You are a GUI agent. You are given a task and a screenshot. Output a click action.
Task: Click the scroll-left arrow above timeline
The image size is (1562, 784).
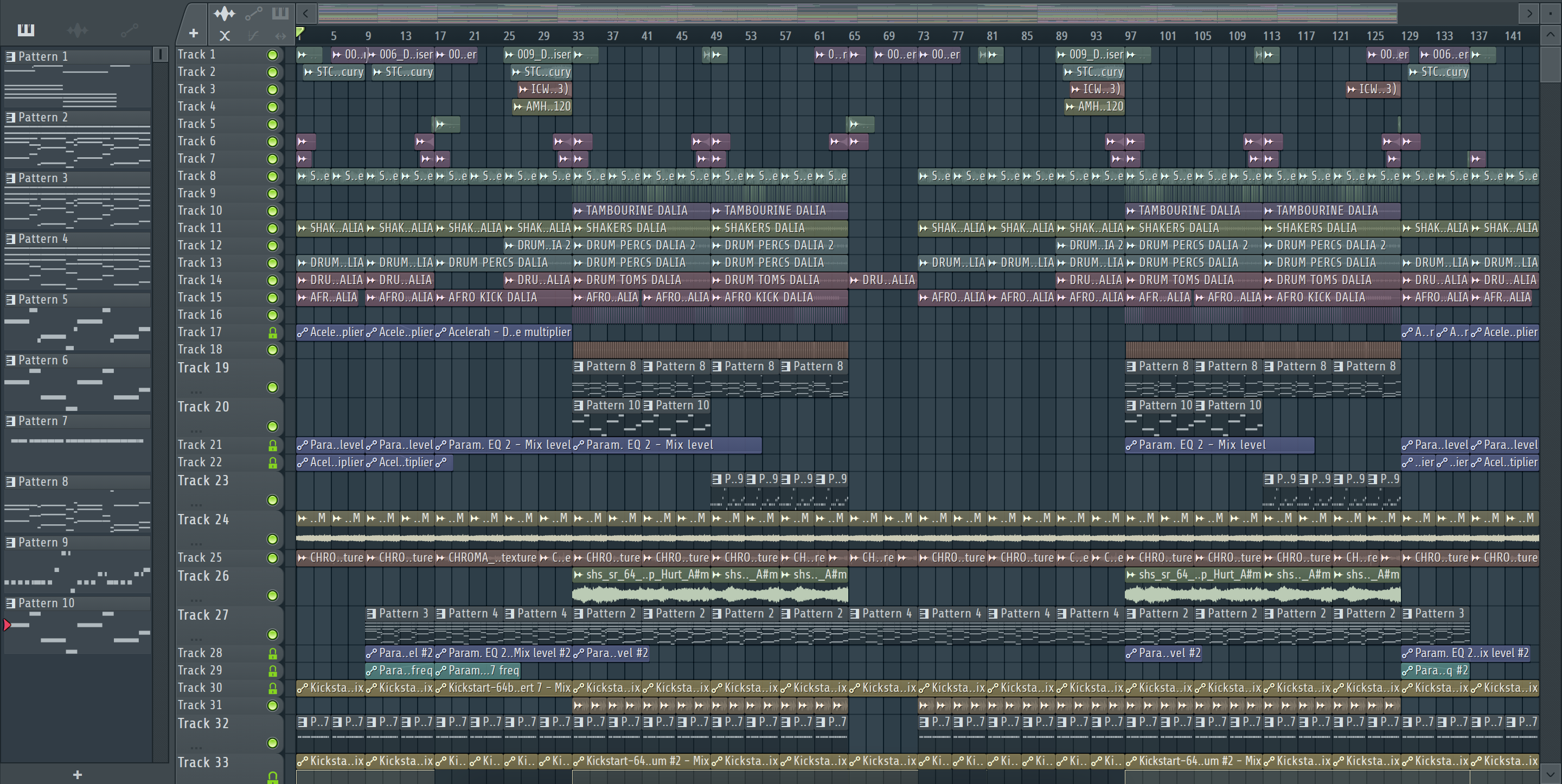click(x=305, y=12)
